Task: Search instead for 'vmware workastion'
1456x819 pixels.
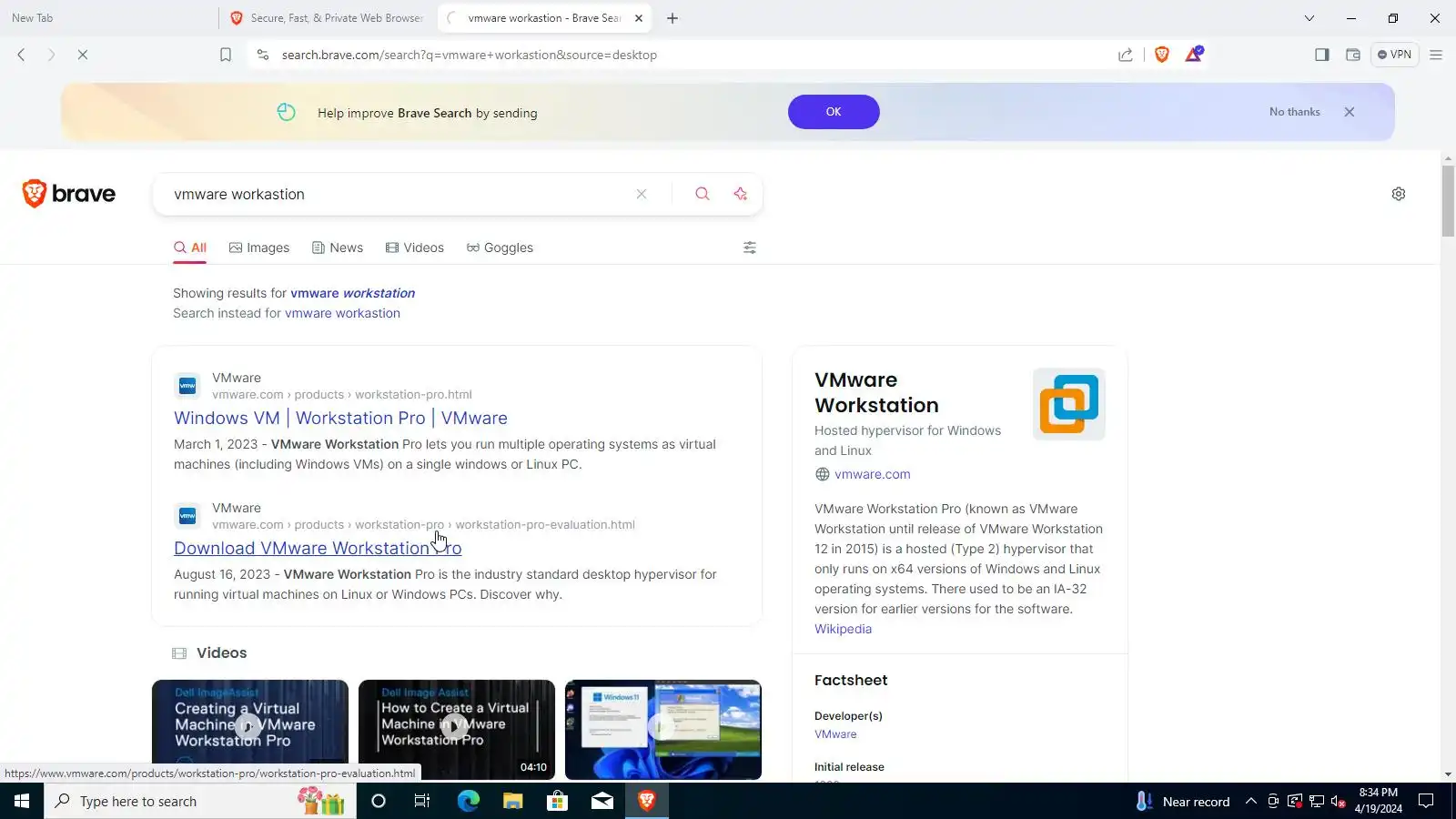Action: [342, 313]
